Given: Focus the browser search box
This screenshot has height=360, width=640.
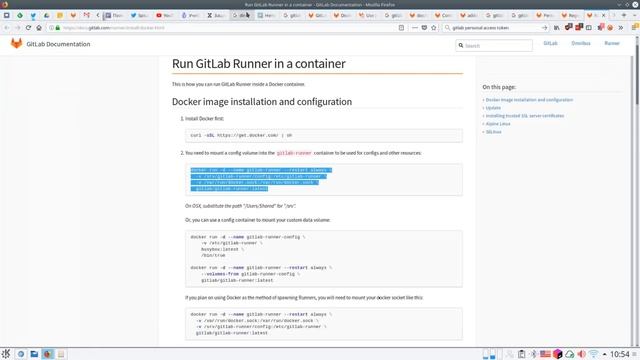Looking at the screenshot, I should point(495,28).
